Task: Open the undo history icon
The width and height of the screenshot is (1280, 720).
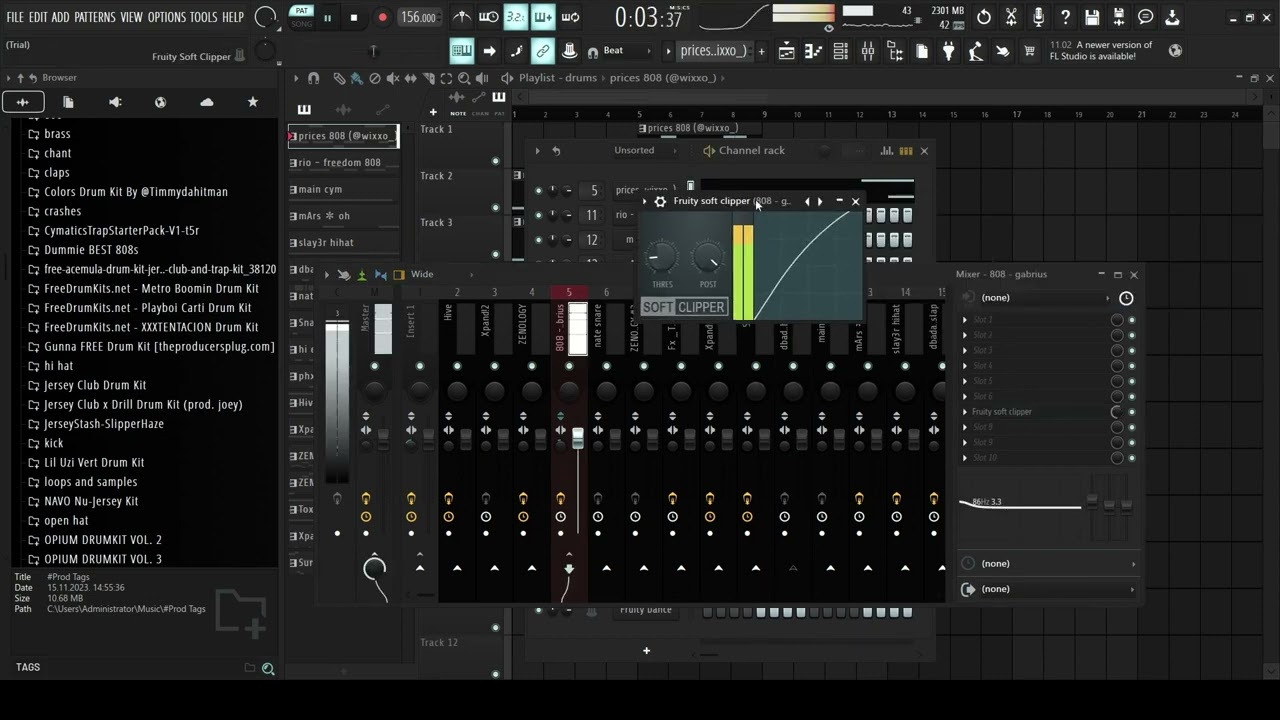Action: (984, 17)
